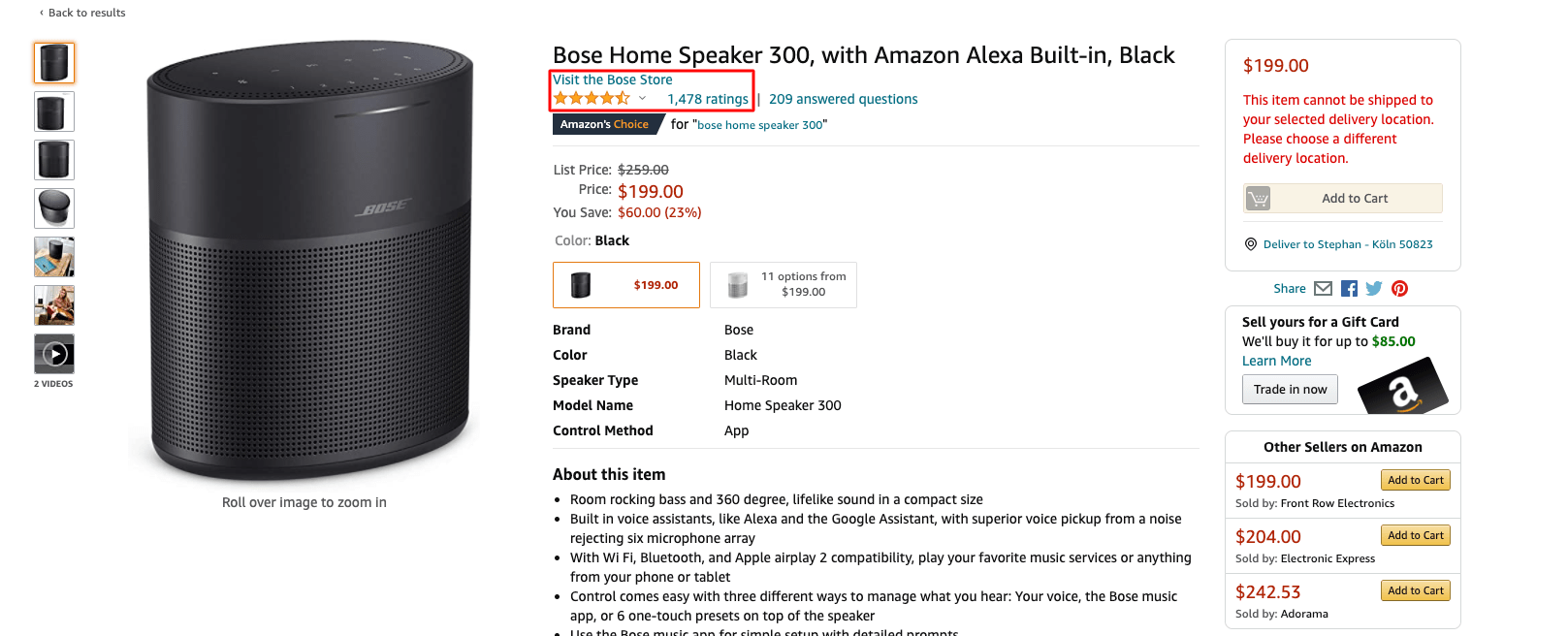Add Front Row Electronics offer to cart
The width and height of the screenshot is (1568, 636).
(1415, 481)
